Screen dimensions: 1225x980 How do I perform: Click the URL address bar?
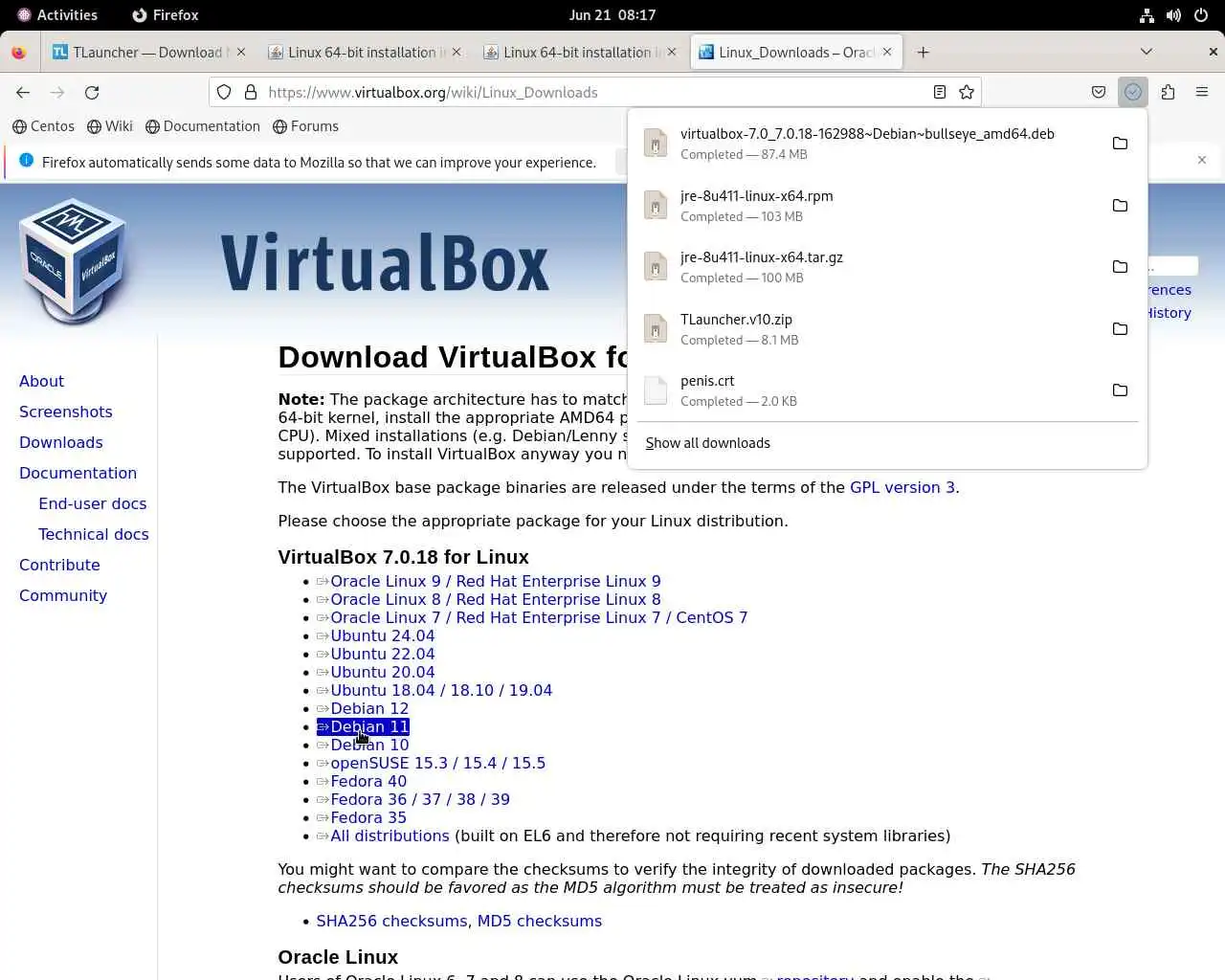pos(593,92)
